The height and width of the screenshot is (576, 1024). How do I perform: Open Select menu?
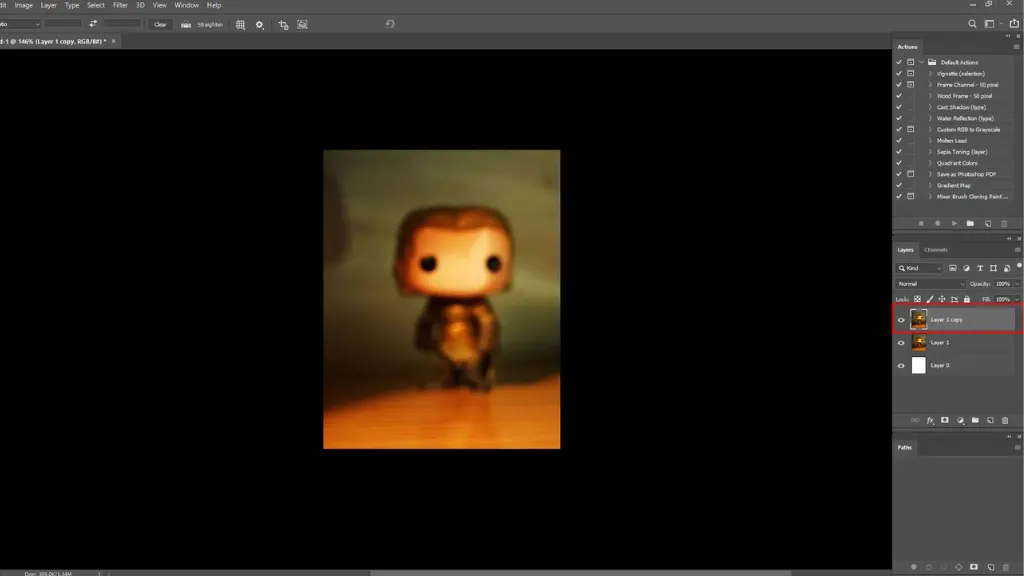96,5
